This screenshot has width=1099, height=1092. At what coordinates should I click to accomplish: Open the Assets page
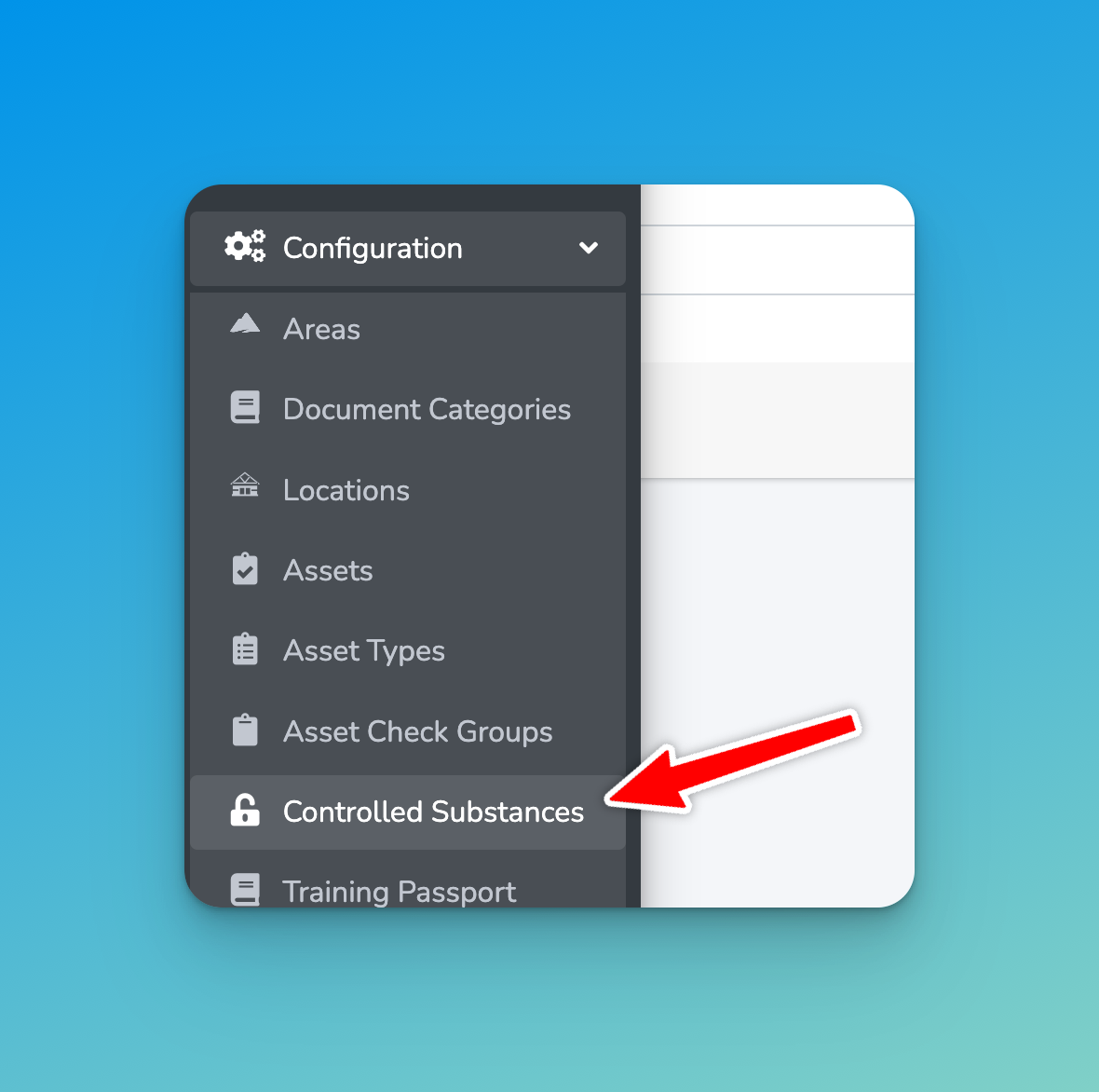(407, 570)
